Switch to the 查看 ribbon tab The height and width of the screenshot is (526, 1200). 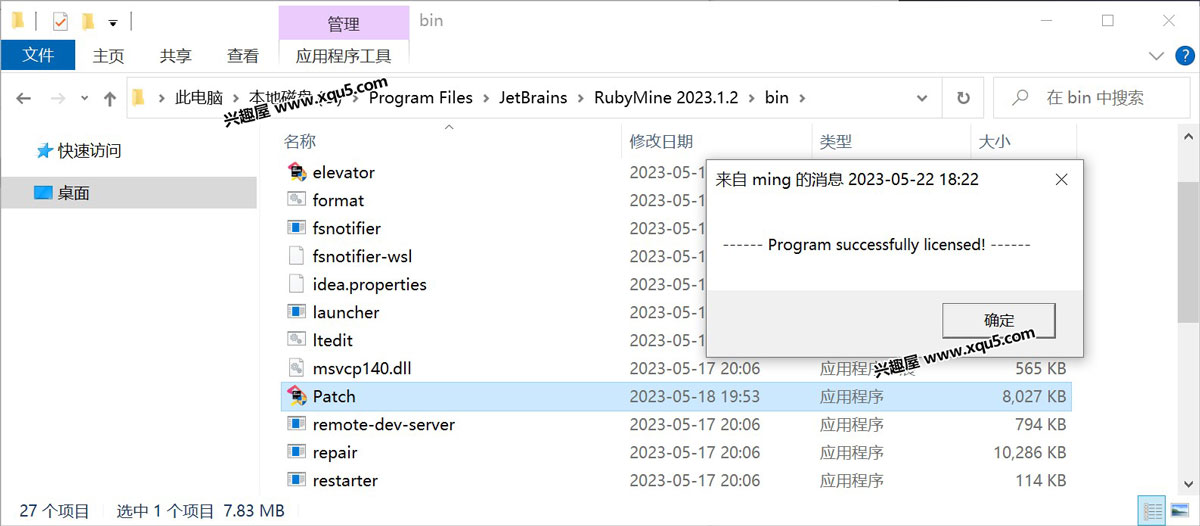pyautogui.click(x=243, y=56)
